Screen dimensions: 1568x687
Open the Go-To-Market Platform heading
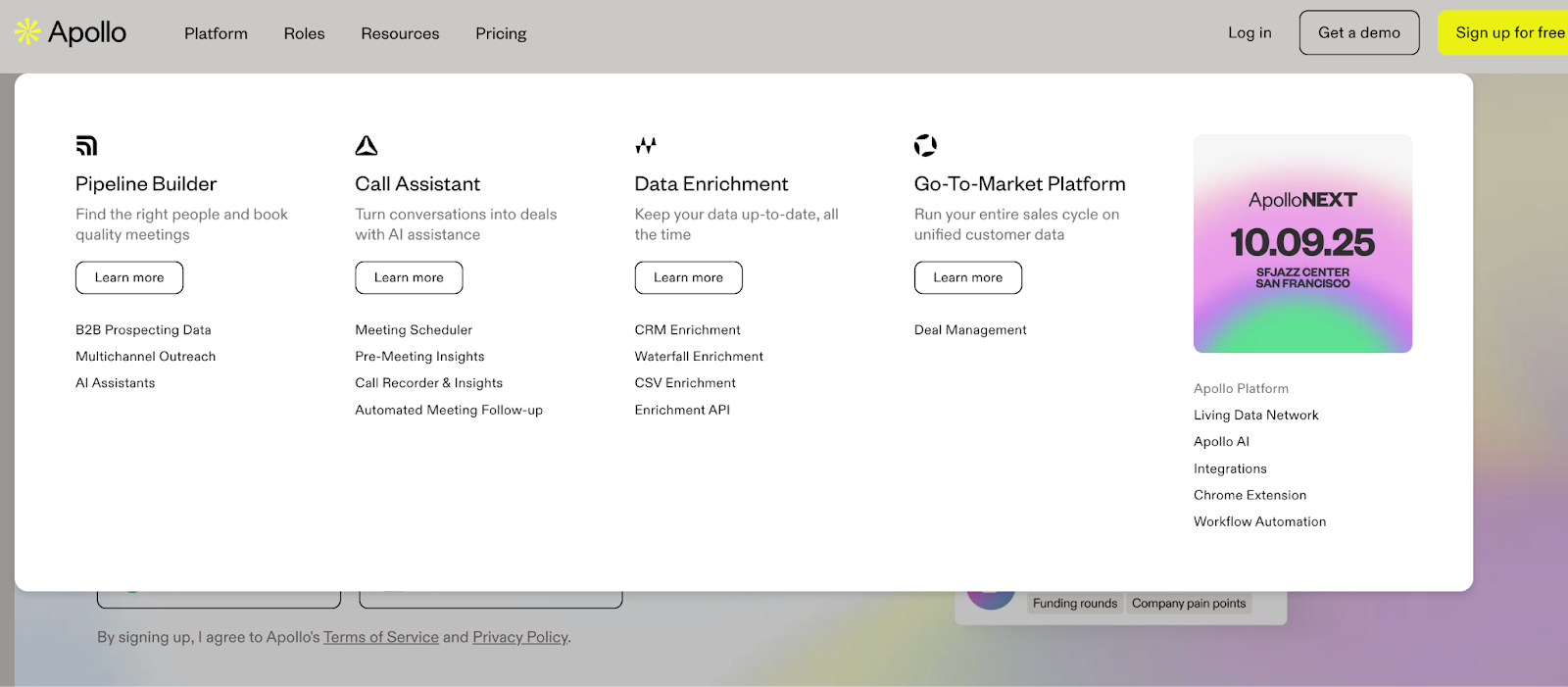(x=1019, y=184)
